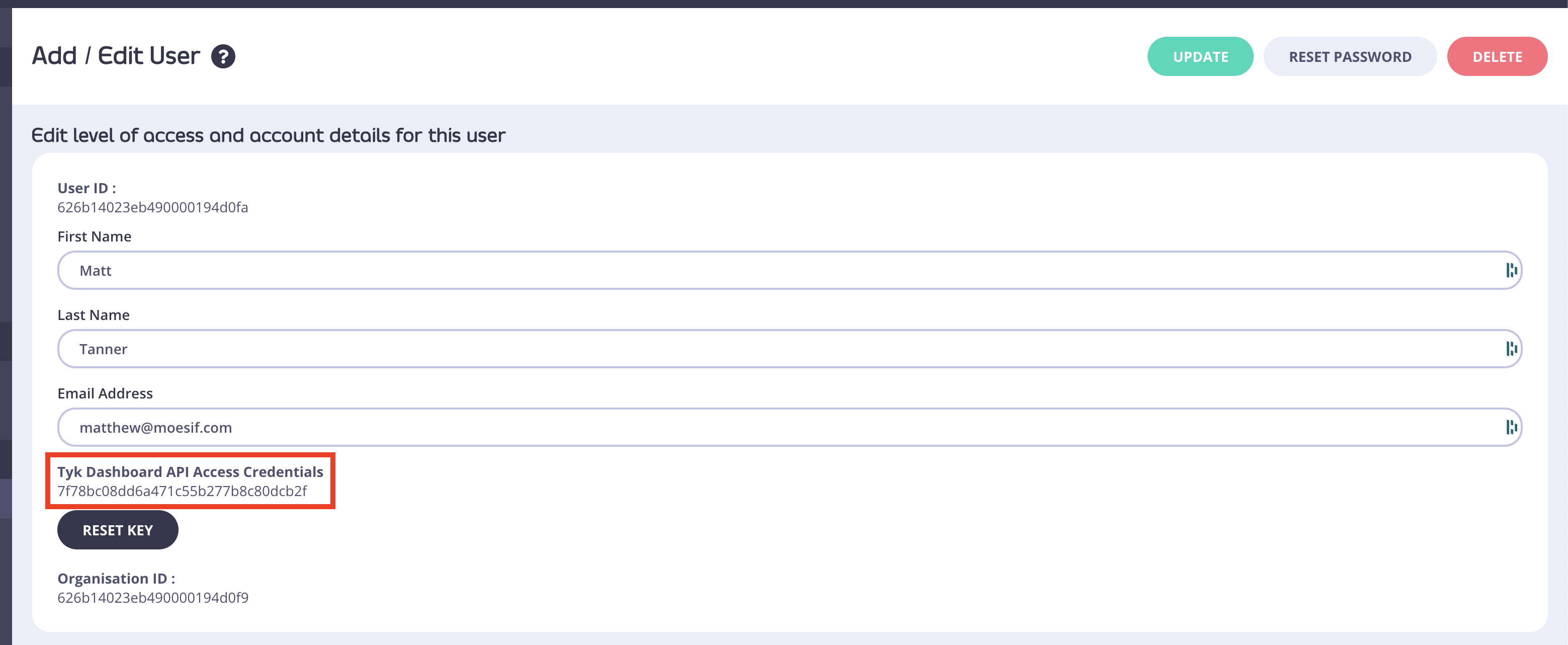Click the API access credentials key value
The width and height of the screenshot is (1568, 645).
[x=182, y=491]
